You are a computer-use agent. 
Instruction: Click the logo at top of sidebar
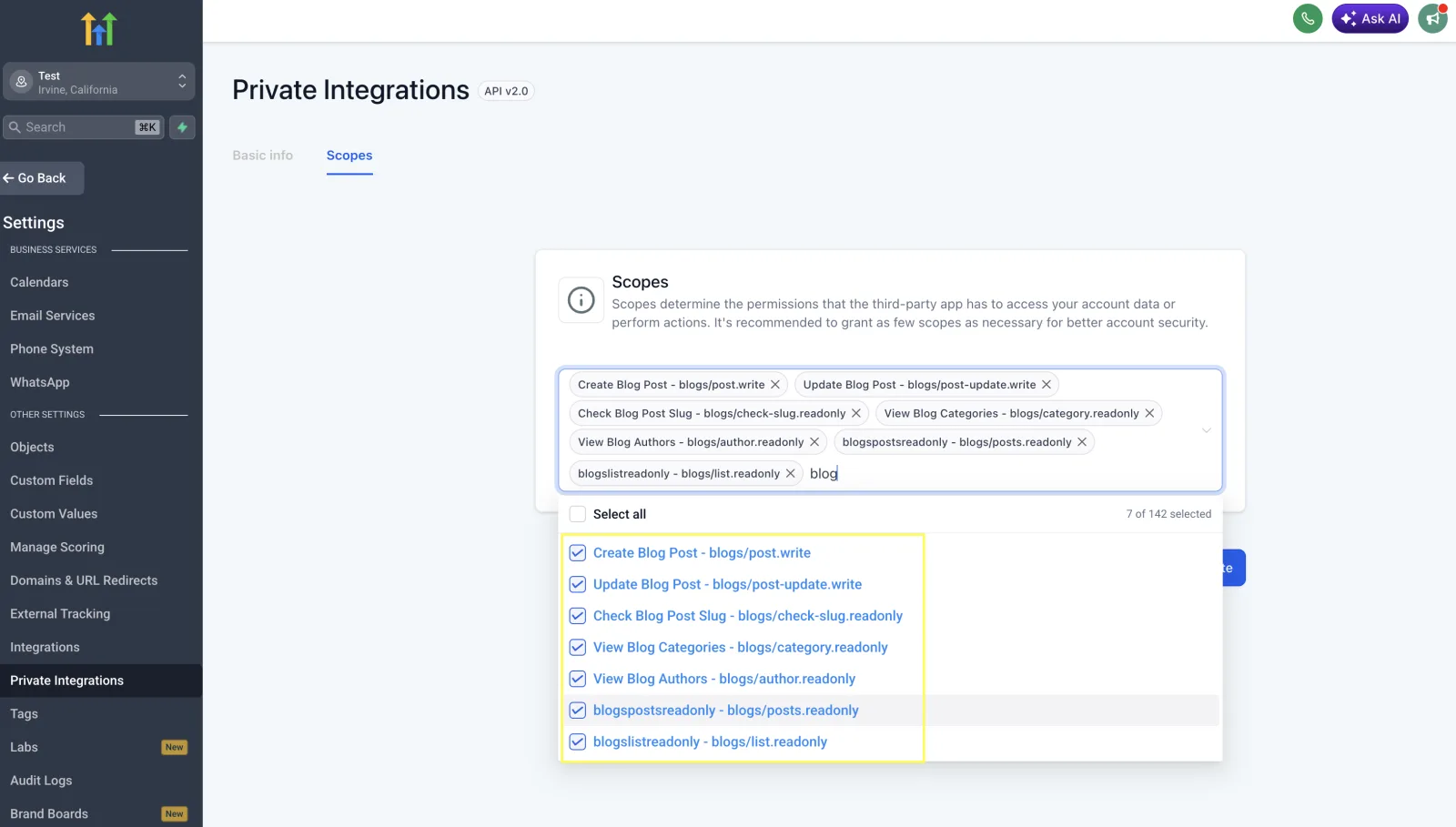click(99, 29)
